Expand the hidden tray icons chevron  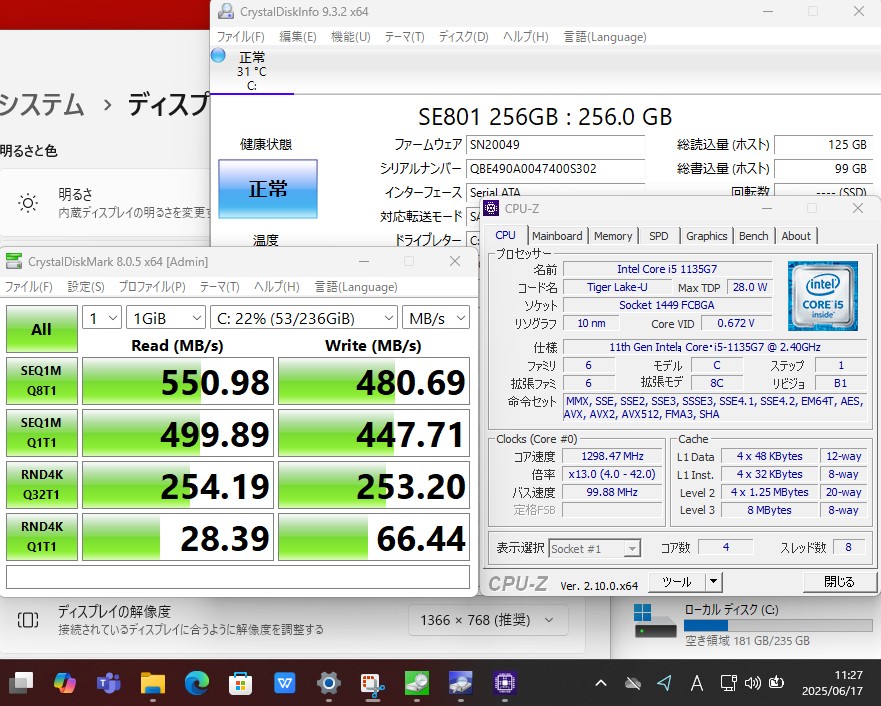(601, 683)
